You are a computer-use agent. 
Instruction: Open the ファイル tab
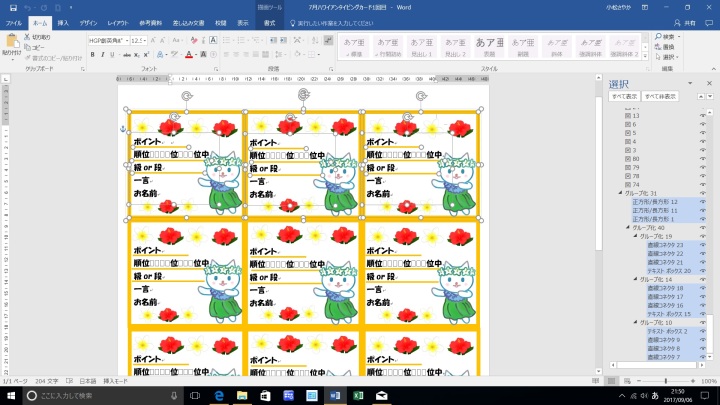click(14, 23)
